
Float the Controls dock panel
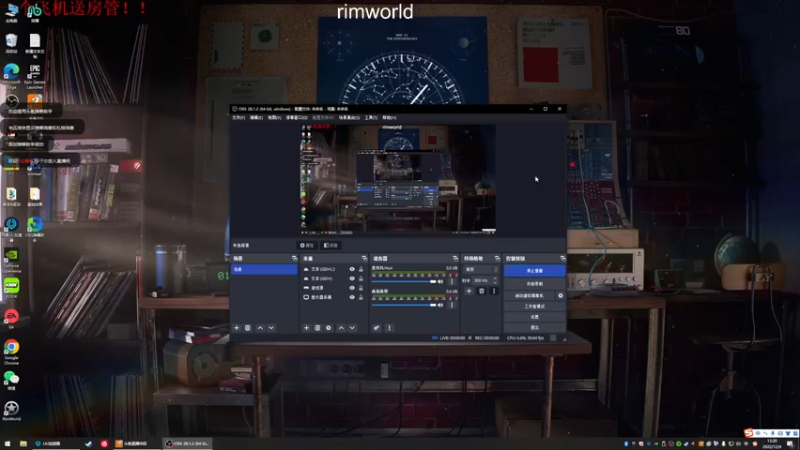562,258
